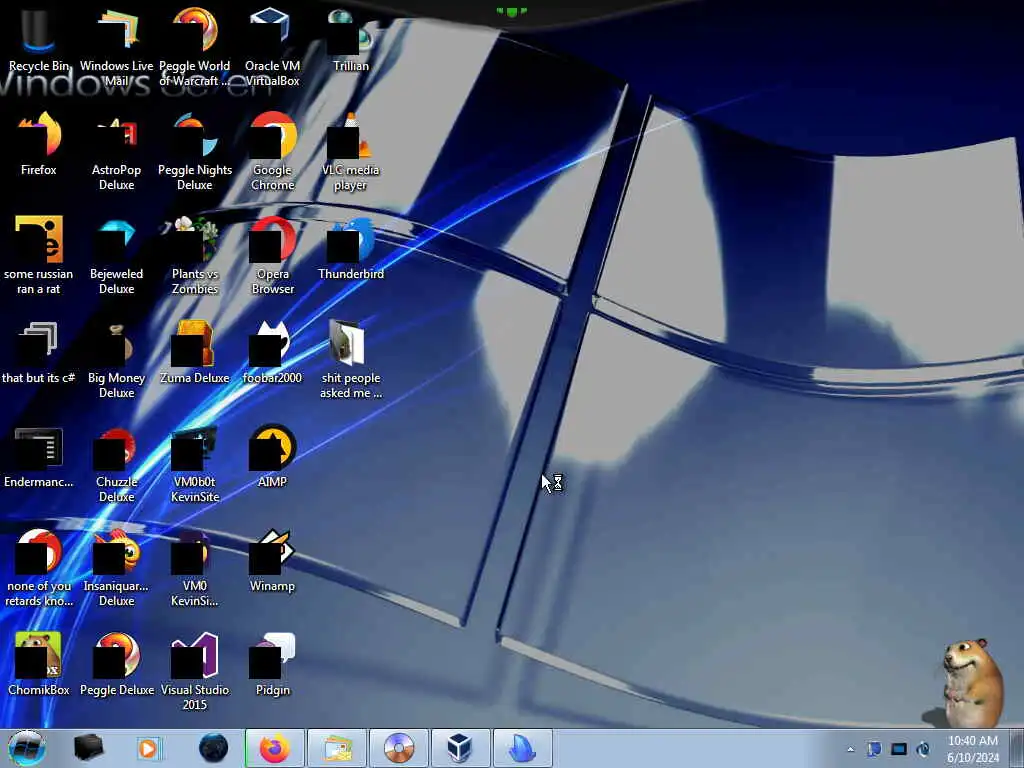
Task: Select the Google Chrome desktop shortcut
Action: [272, 152]
